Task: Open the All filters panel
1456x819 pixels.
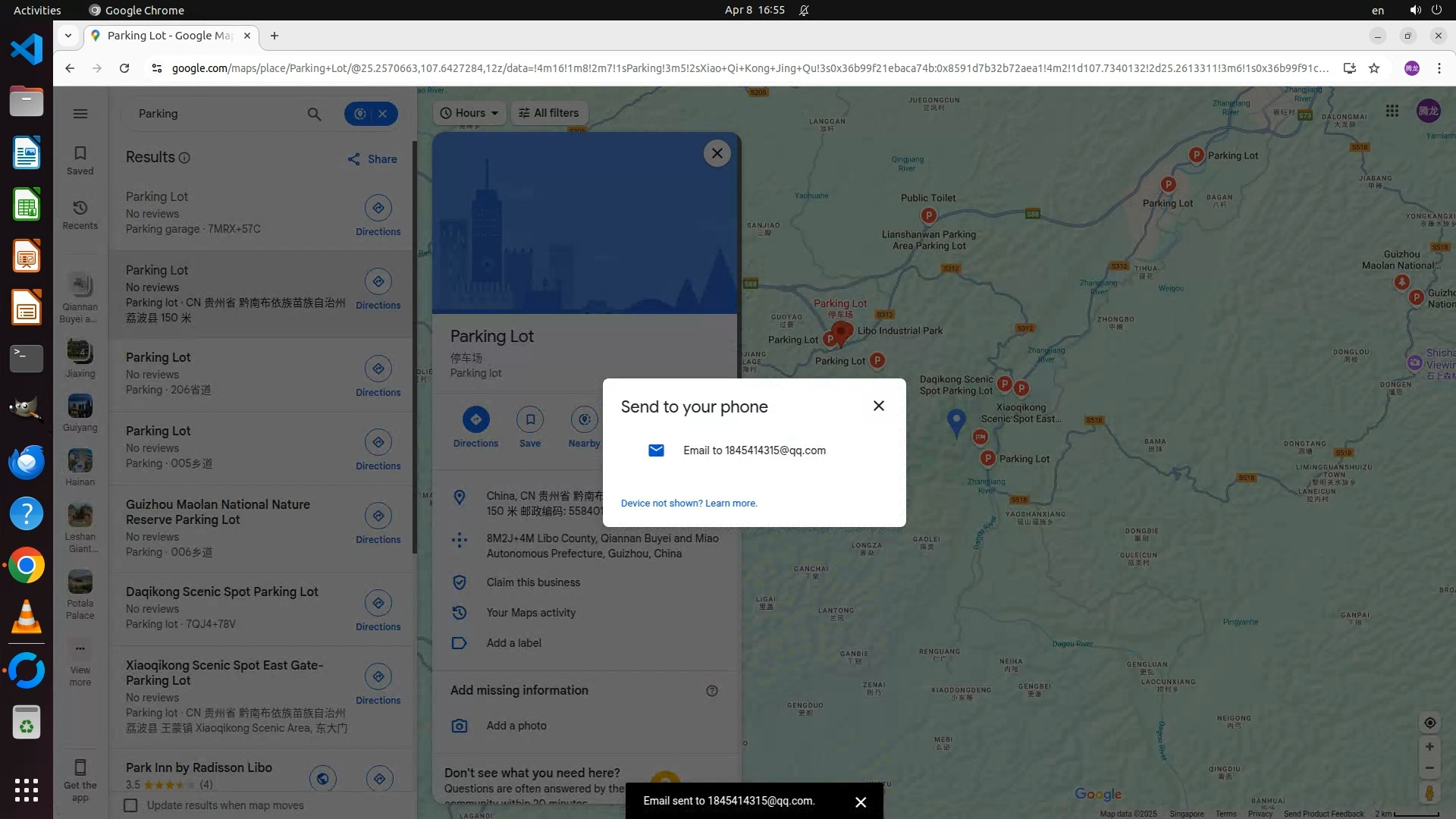Action: (549, 113)
